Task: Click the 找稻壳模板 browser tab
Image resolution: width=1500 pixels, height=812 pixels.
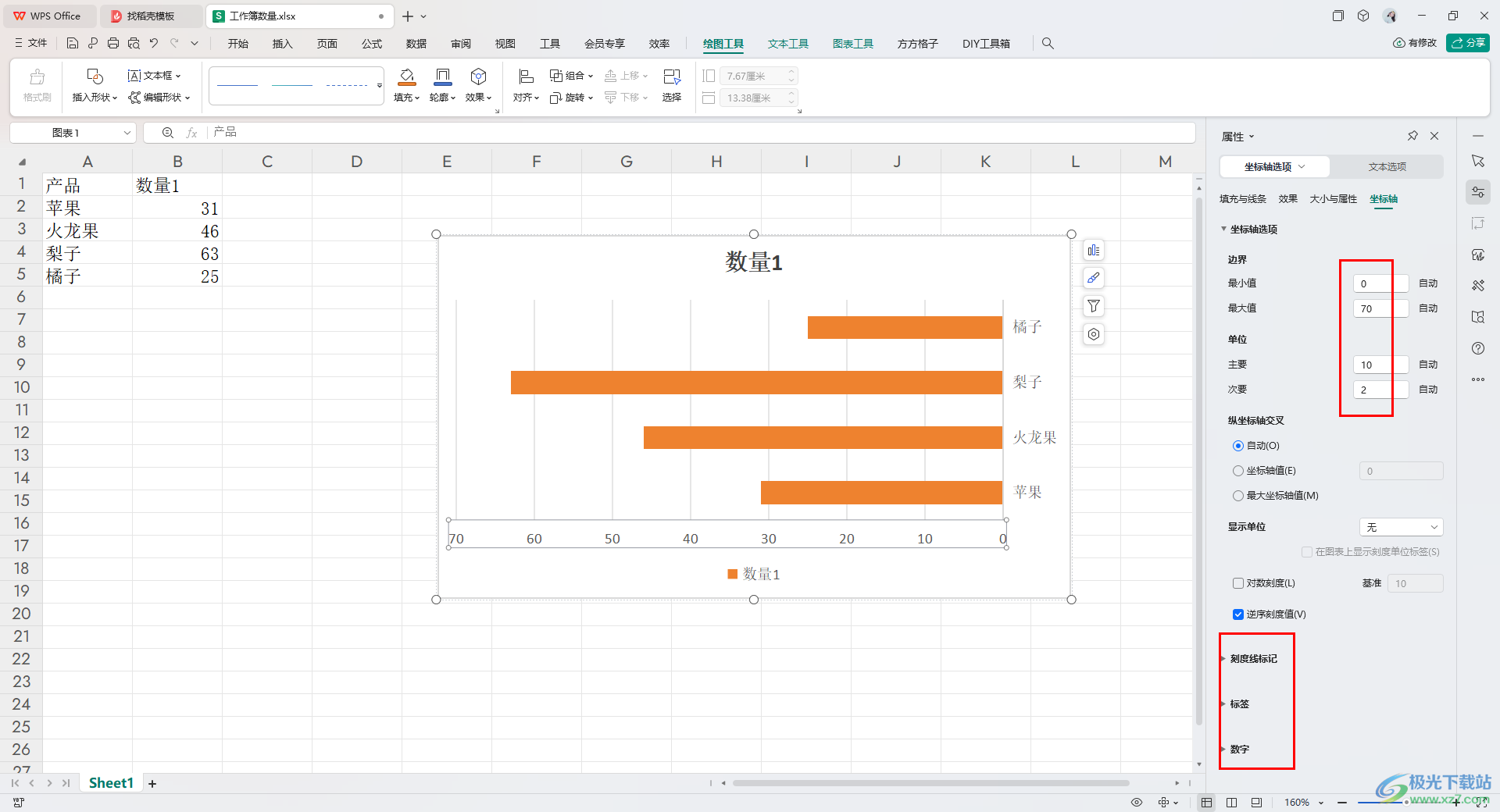Action: 150,16
